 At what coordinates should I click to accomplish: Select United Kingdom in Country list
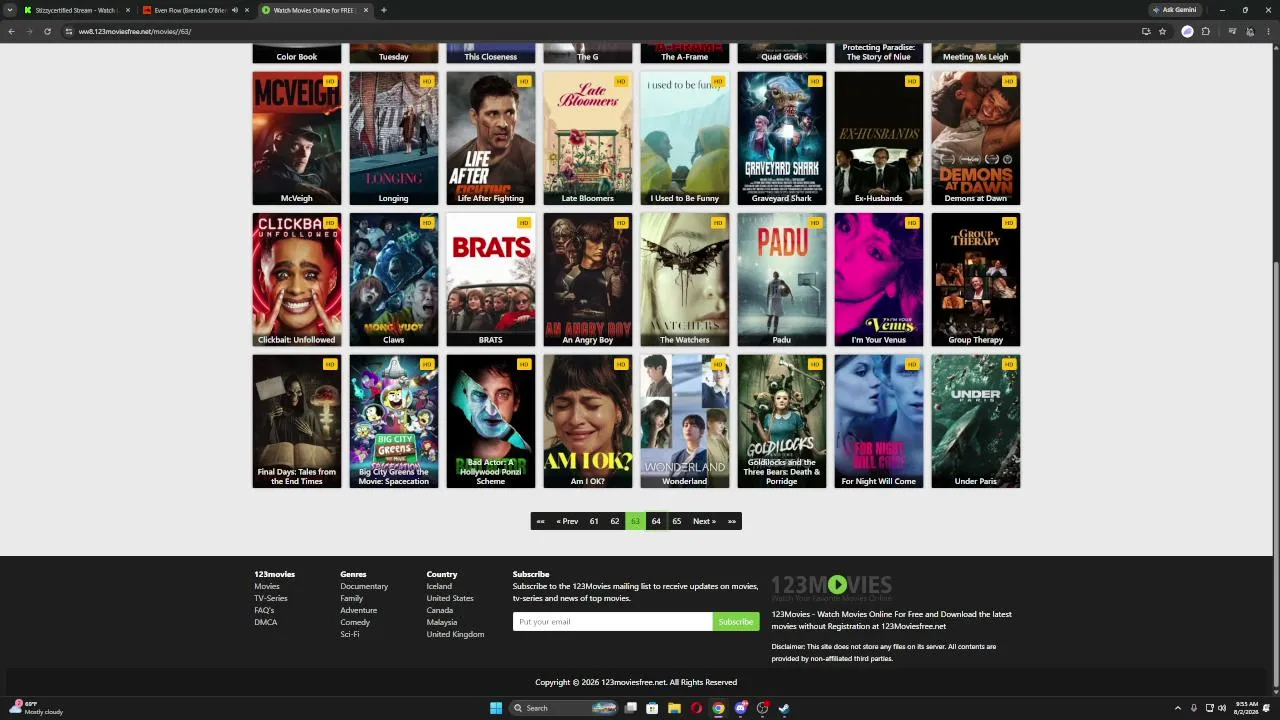[455, 634]
